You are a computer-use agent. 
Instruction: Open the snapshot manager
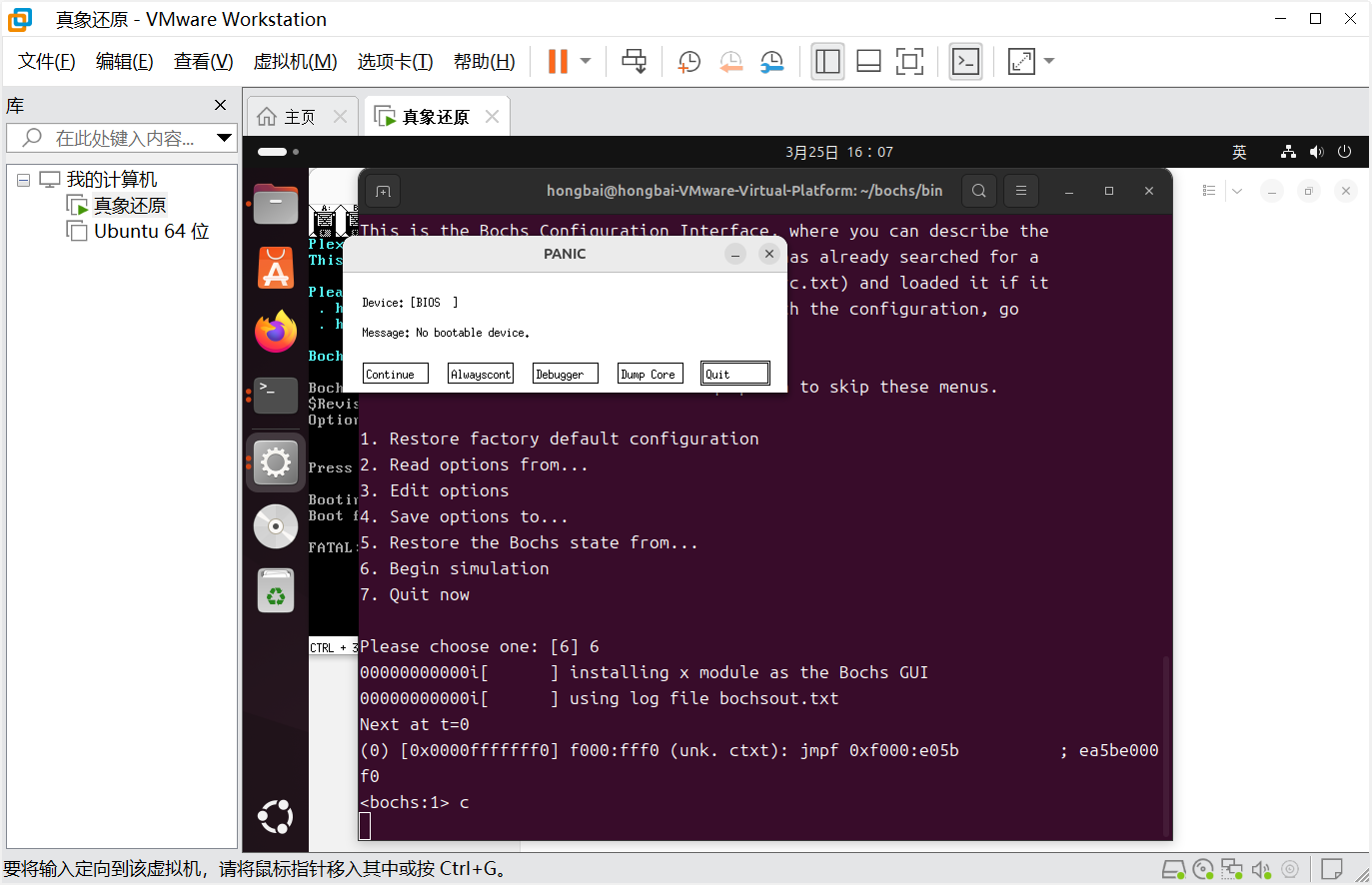(x=771, y=62)
